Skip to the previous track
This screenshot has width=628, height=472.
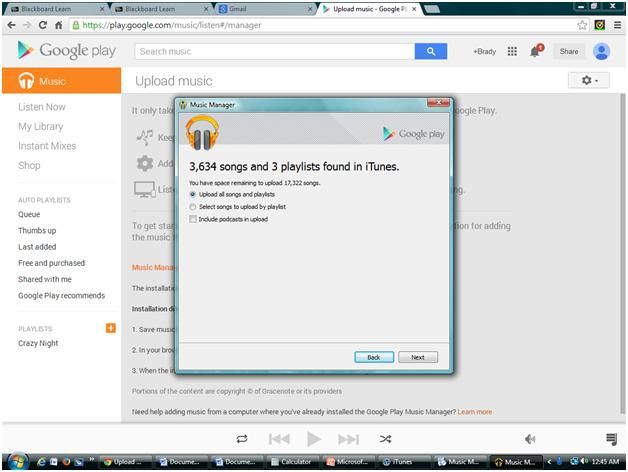[x=279, y=439]
